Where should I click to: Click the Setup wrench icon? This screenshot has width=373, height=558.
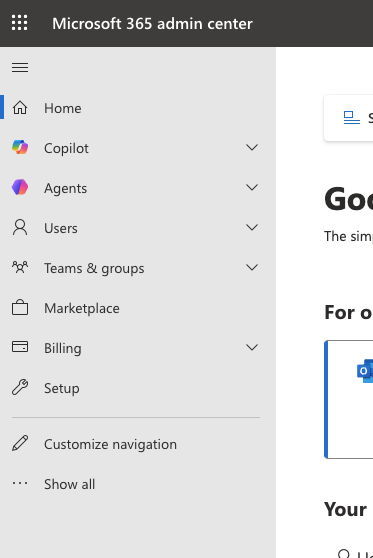[x=20, y=387]
